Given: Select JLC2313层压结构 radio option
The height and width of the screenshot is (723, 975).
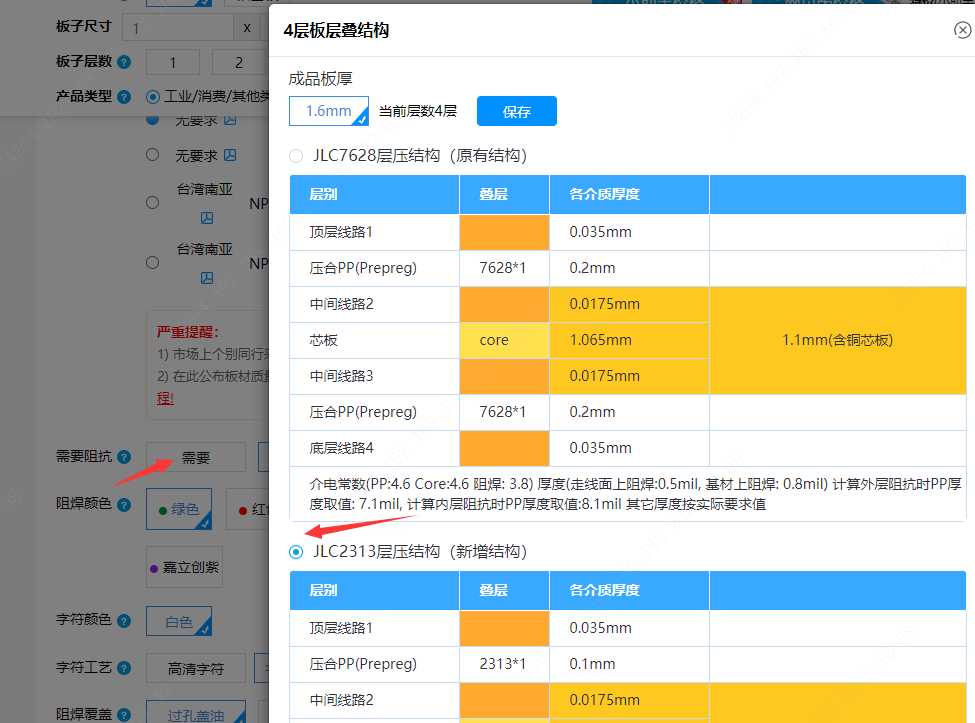Looking at the screenshot, I should (295, 552).
